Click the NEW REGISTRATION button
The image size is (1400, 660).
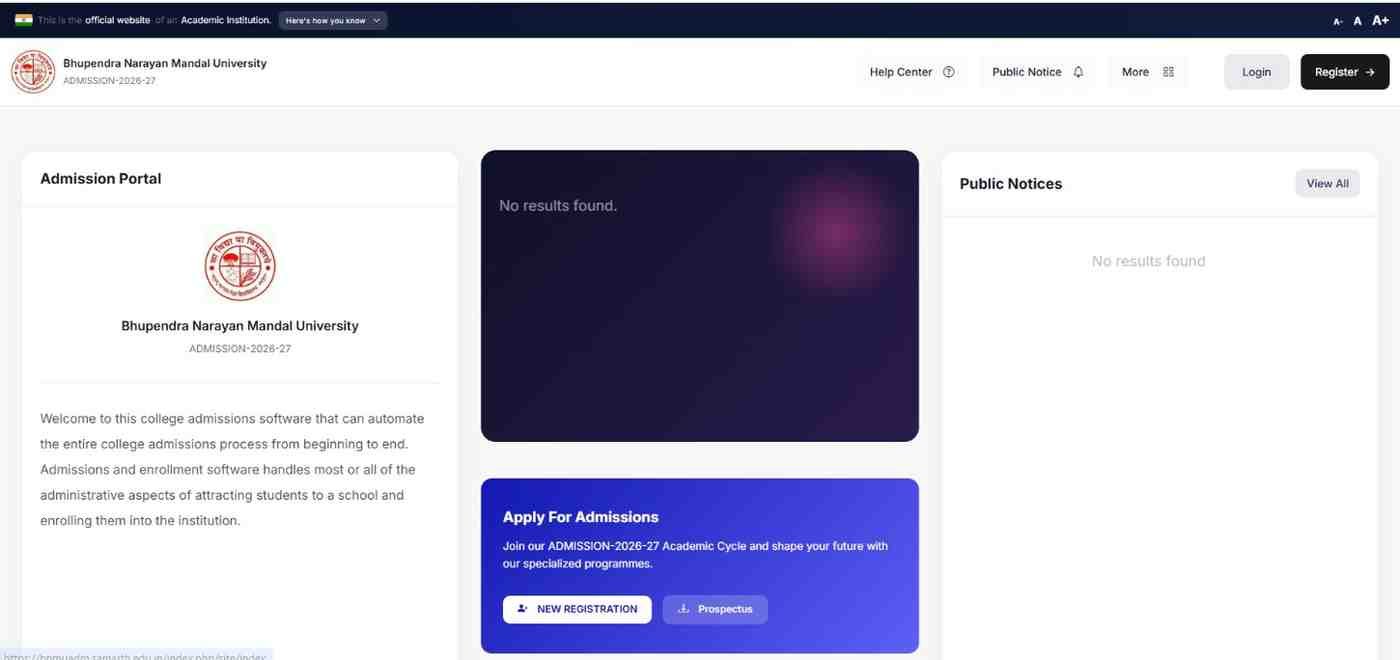[577, 609]
